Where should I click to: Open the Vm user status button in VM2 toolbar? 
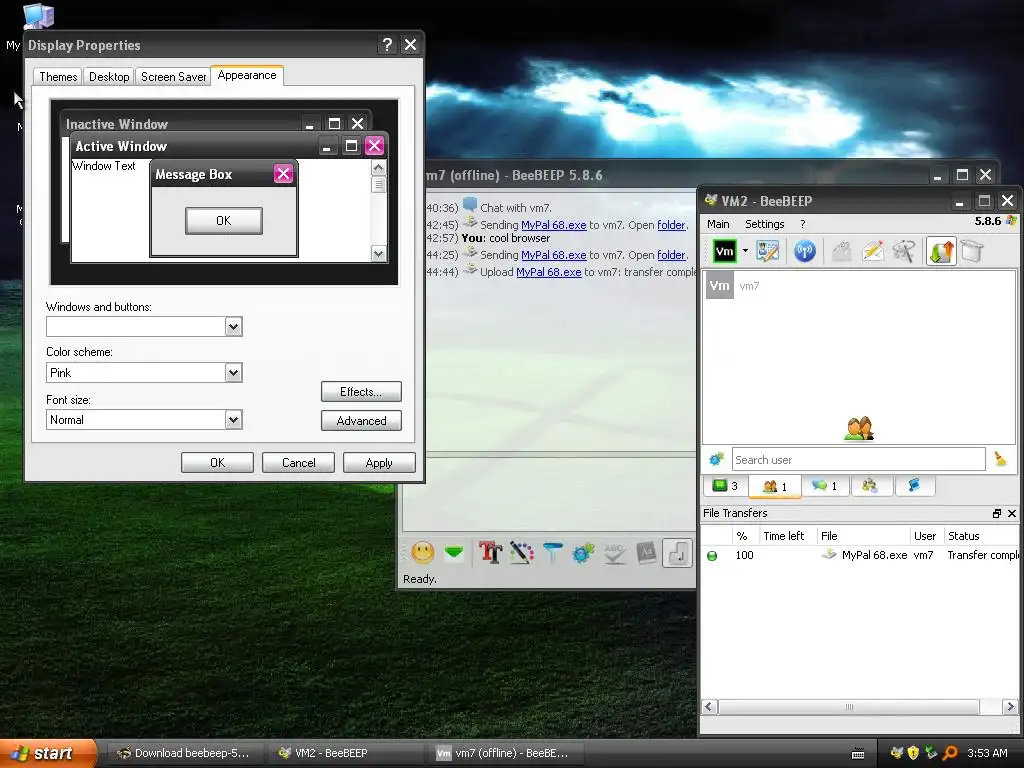pos(724,251)
